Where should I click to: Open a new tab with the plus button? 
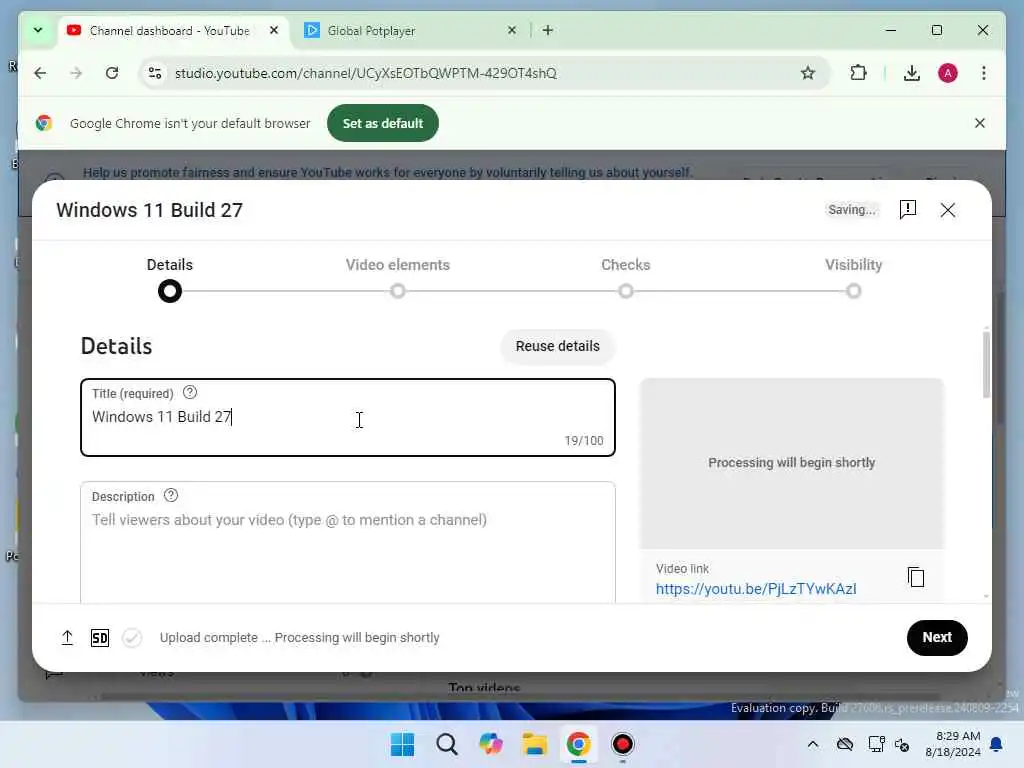click(548, 30)
